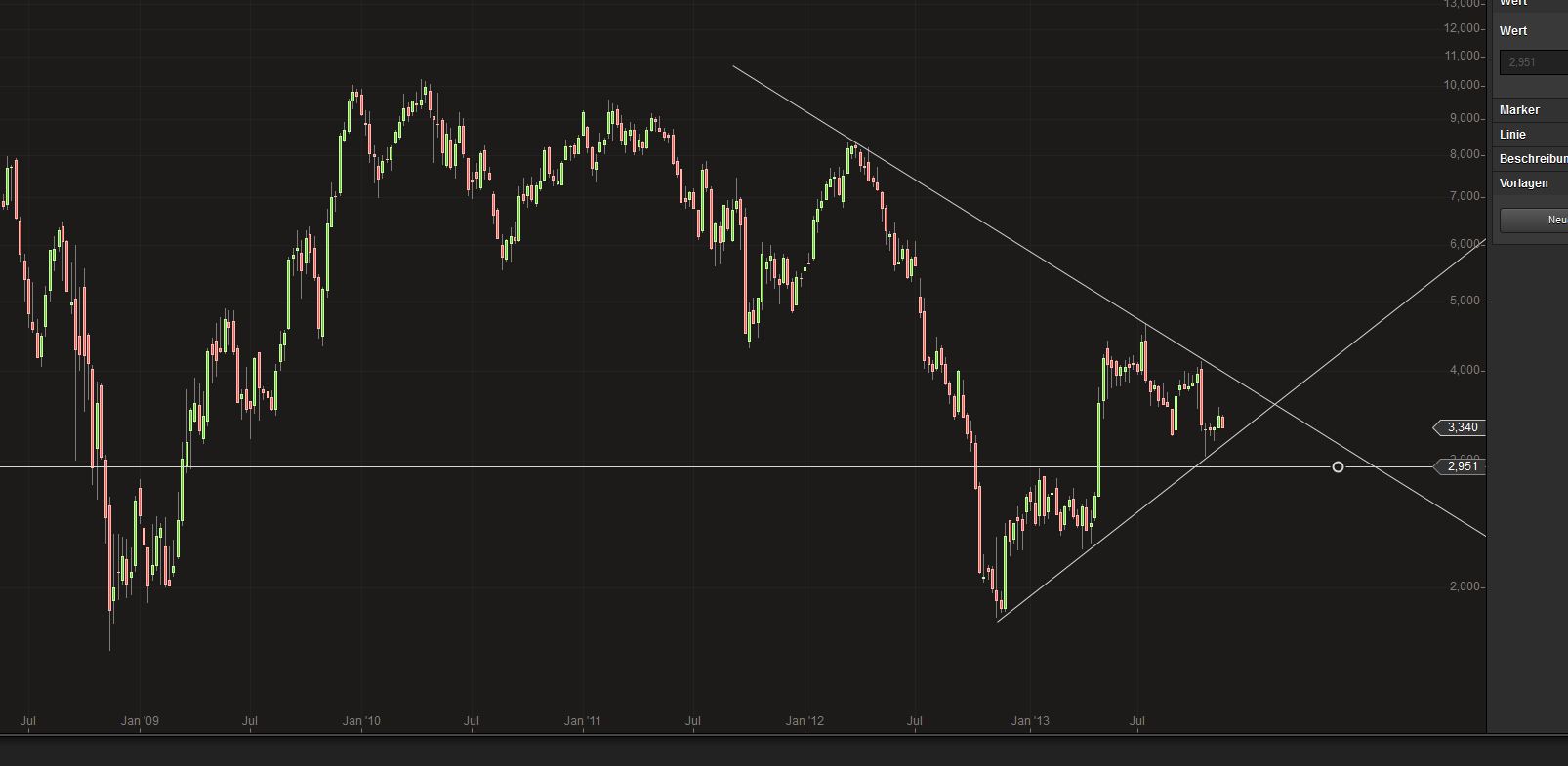Click the Jan '12 time axis label
Screen dimensions: 1568x766
[x=805, y=722]
